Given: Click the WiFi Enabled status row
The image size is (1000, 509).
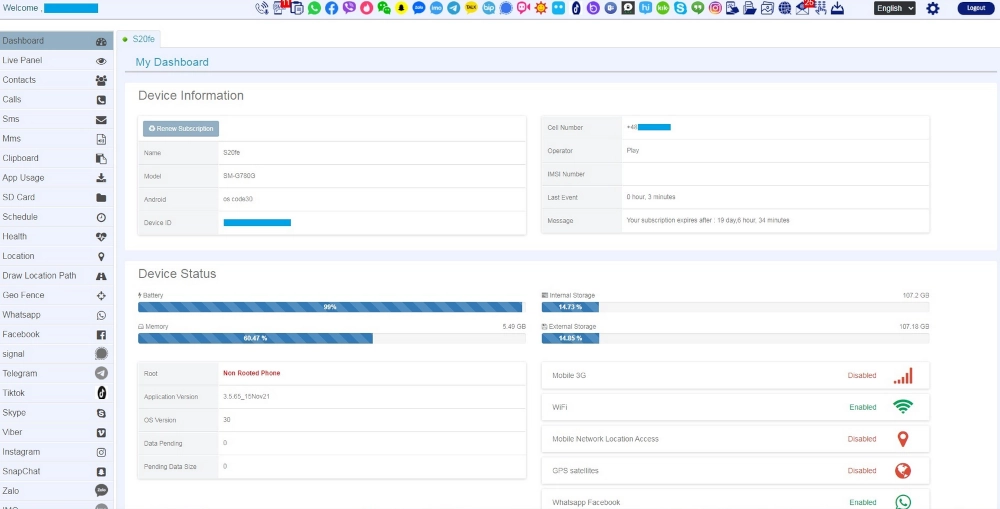Looking at the screenshot, I should coord(735,407).
